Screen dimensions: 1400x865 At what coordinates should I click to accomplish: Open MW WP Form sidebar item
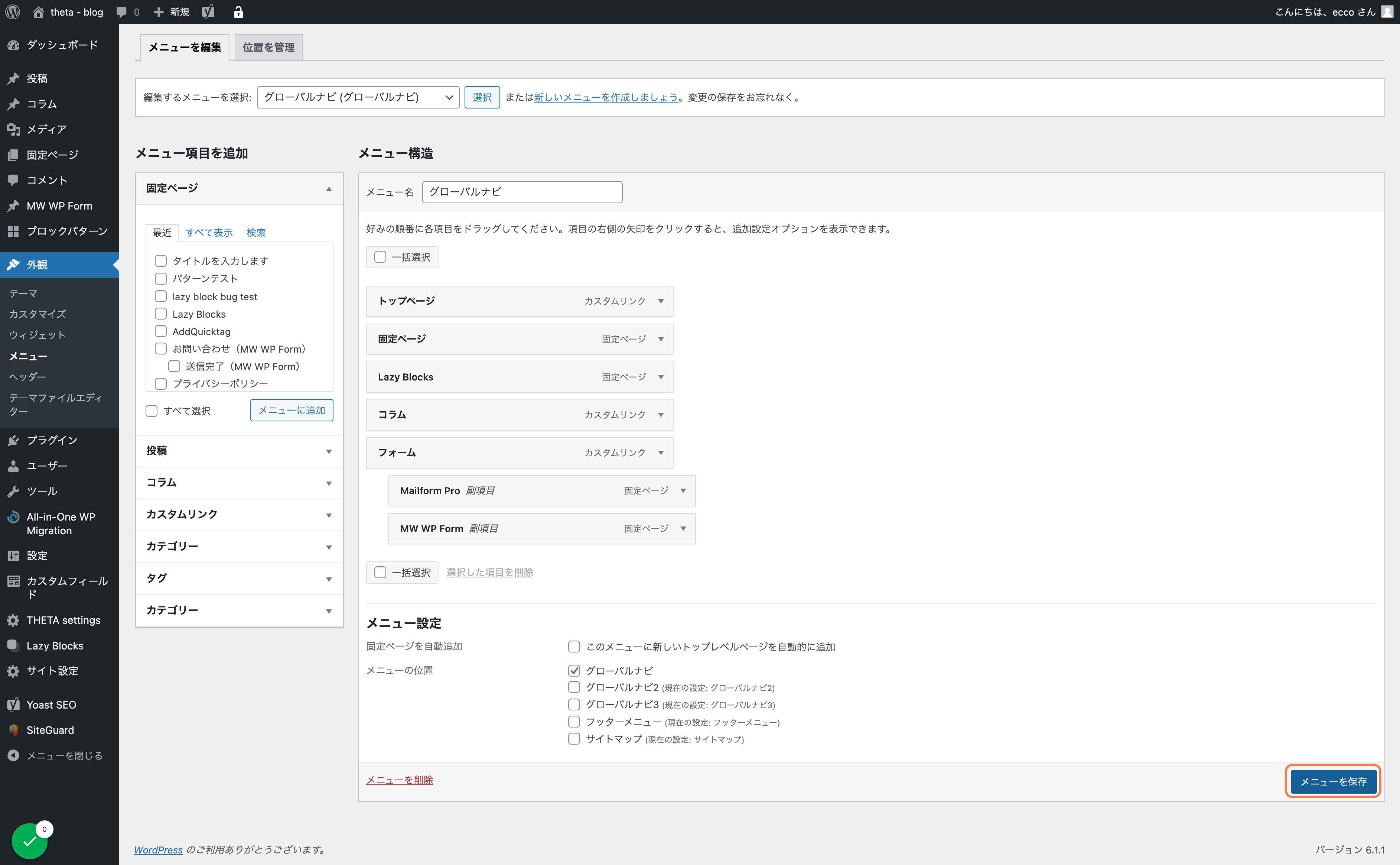pos(59,205)
